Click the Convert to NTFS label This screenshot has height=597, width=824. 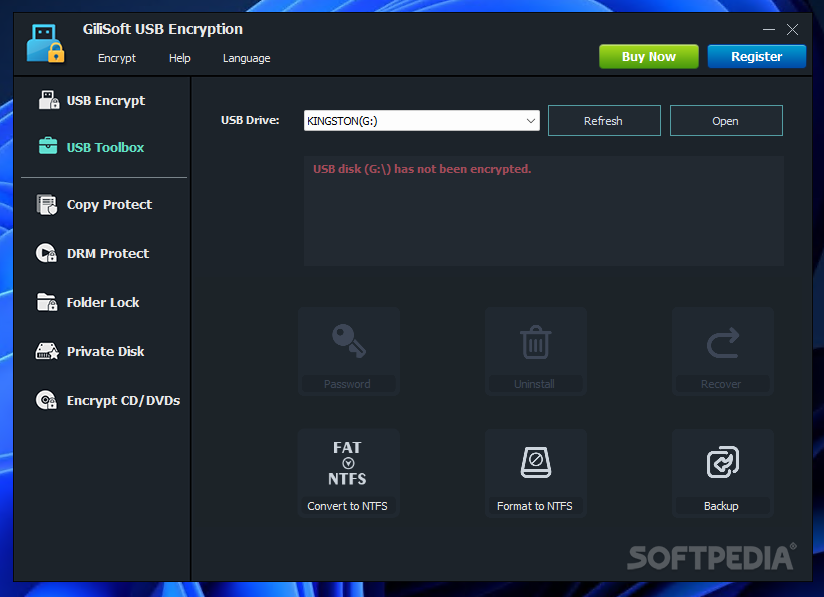tap(347, 506)
